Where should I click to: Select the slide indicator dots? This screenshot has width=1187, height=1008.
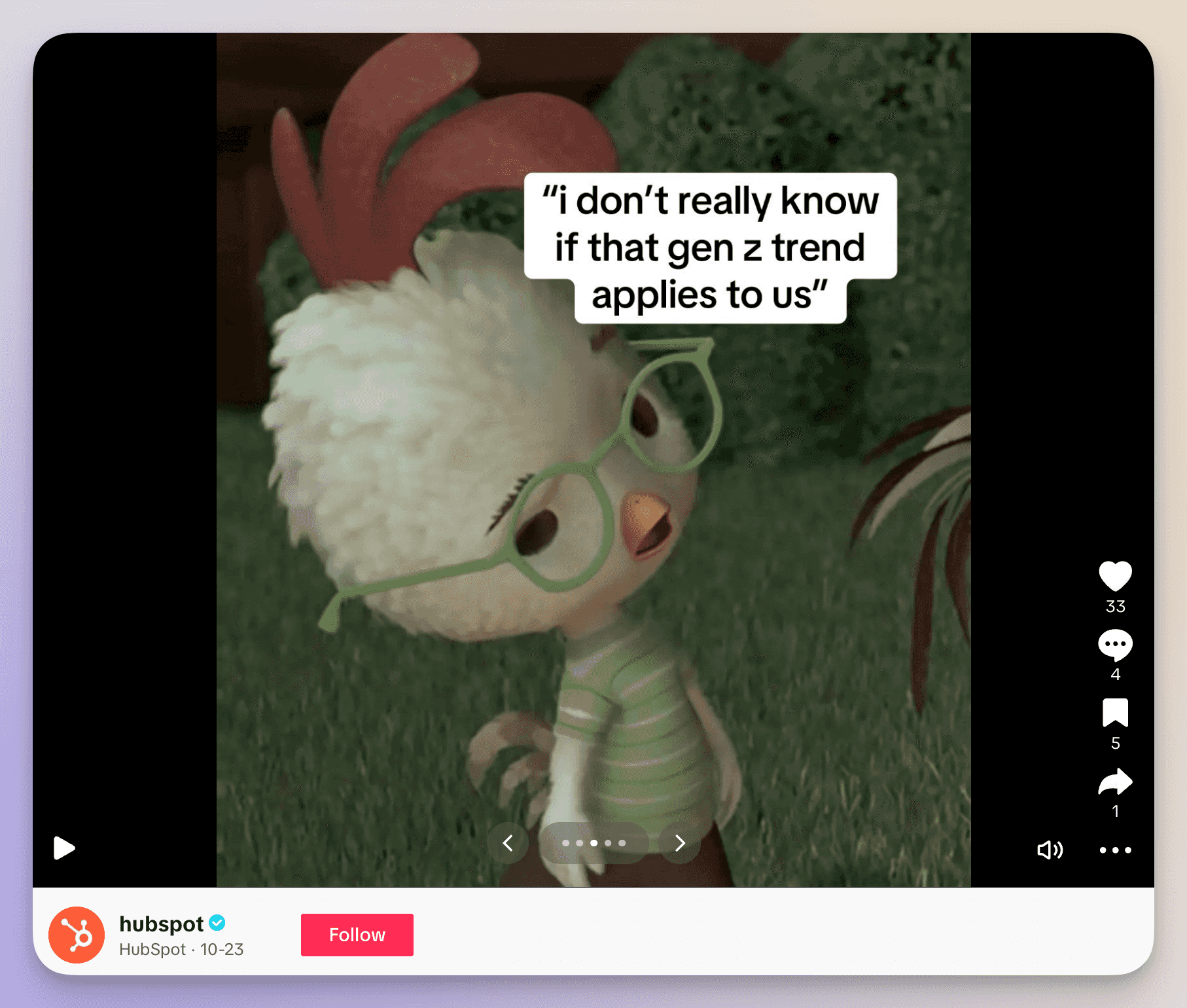593,843
